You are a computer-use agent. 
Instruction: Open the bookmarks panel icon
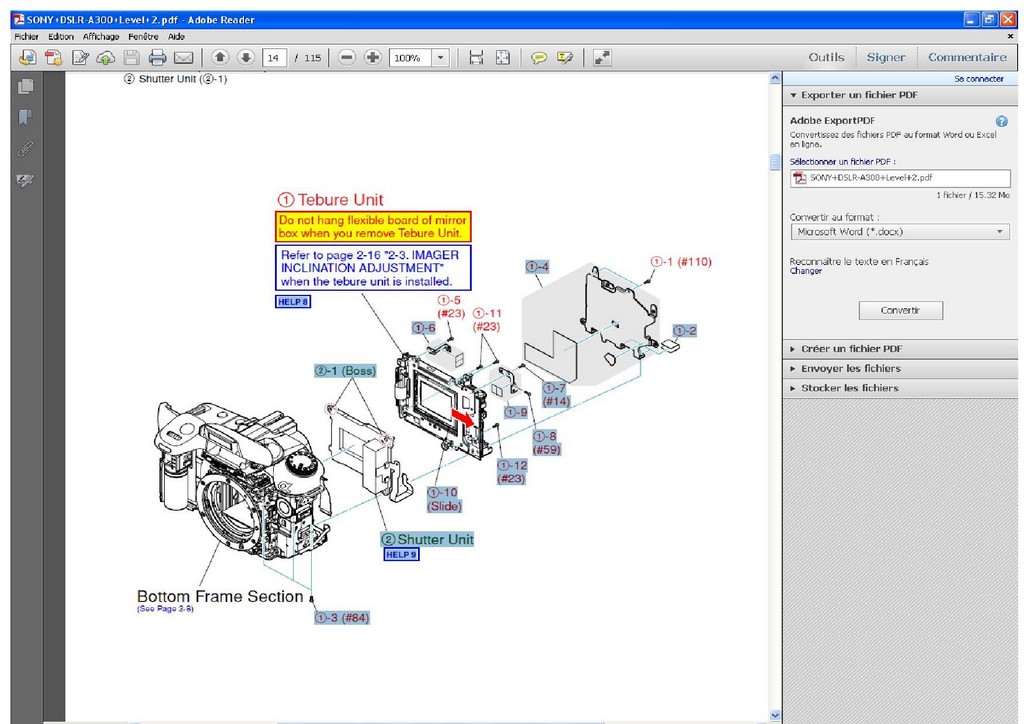(25, 118)
